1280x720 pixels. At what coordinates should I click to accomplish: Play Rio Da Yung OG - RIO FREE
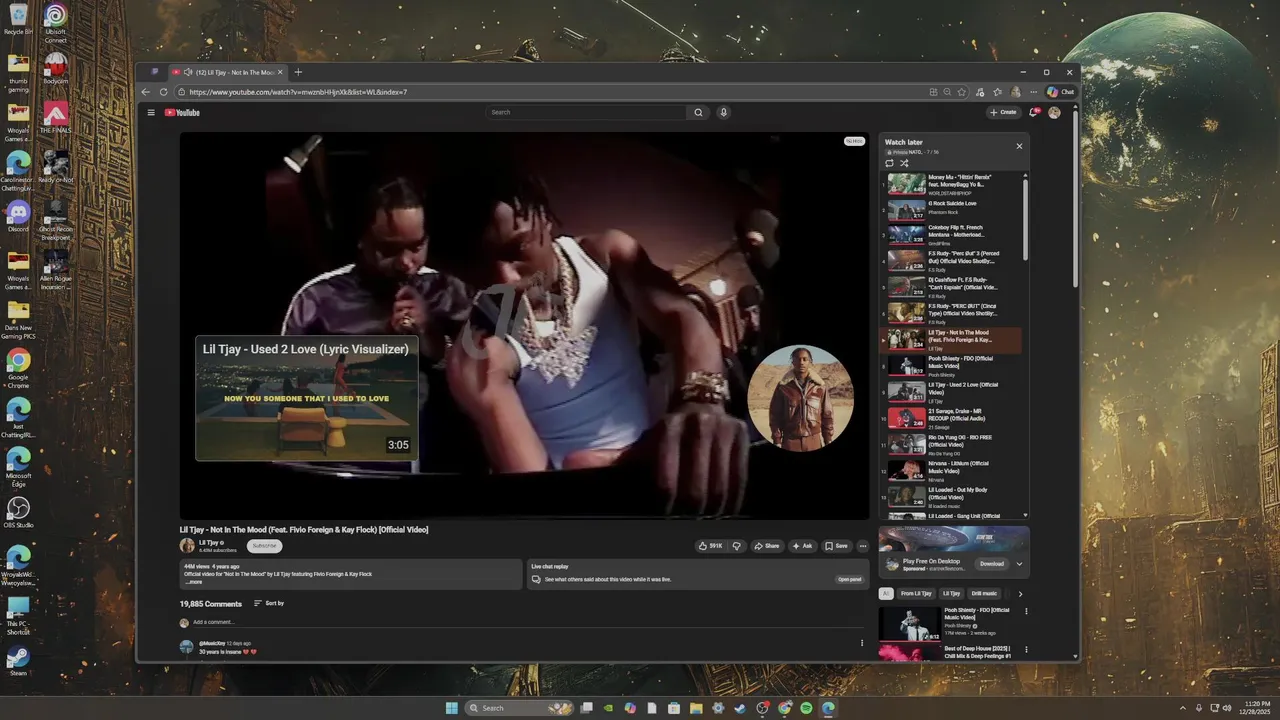pyautogui.click(x=951, y=444)
